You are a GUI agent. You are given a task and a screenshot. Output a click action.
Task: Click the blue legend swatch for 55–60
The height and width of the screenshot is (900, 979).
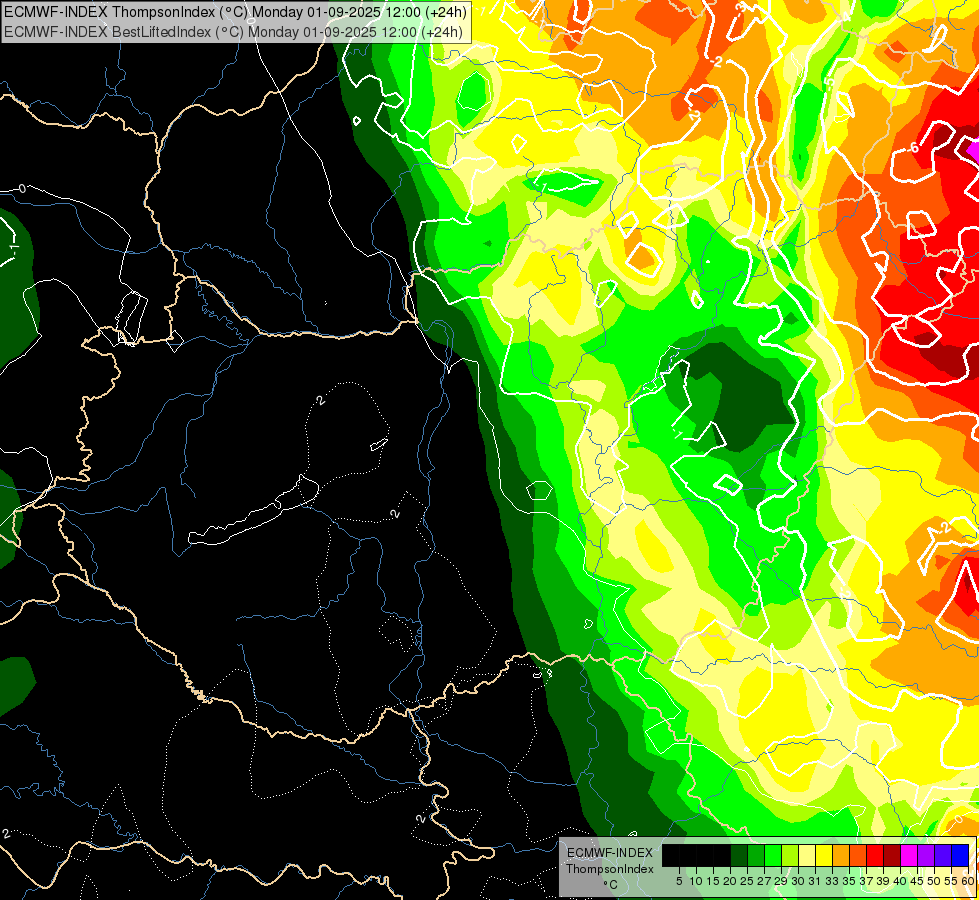tap(960, 856)
